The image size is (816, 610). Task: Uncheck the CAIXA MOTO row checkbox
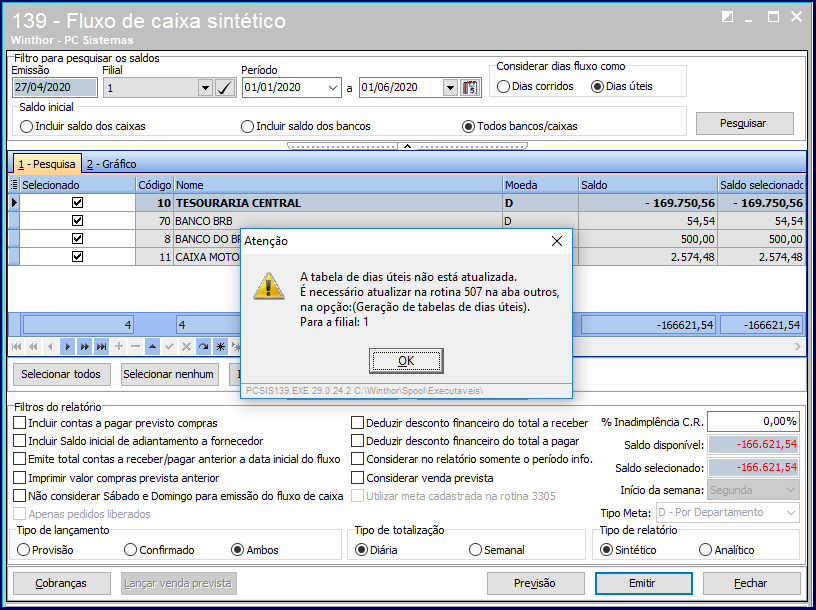click(x=78, y=257)
